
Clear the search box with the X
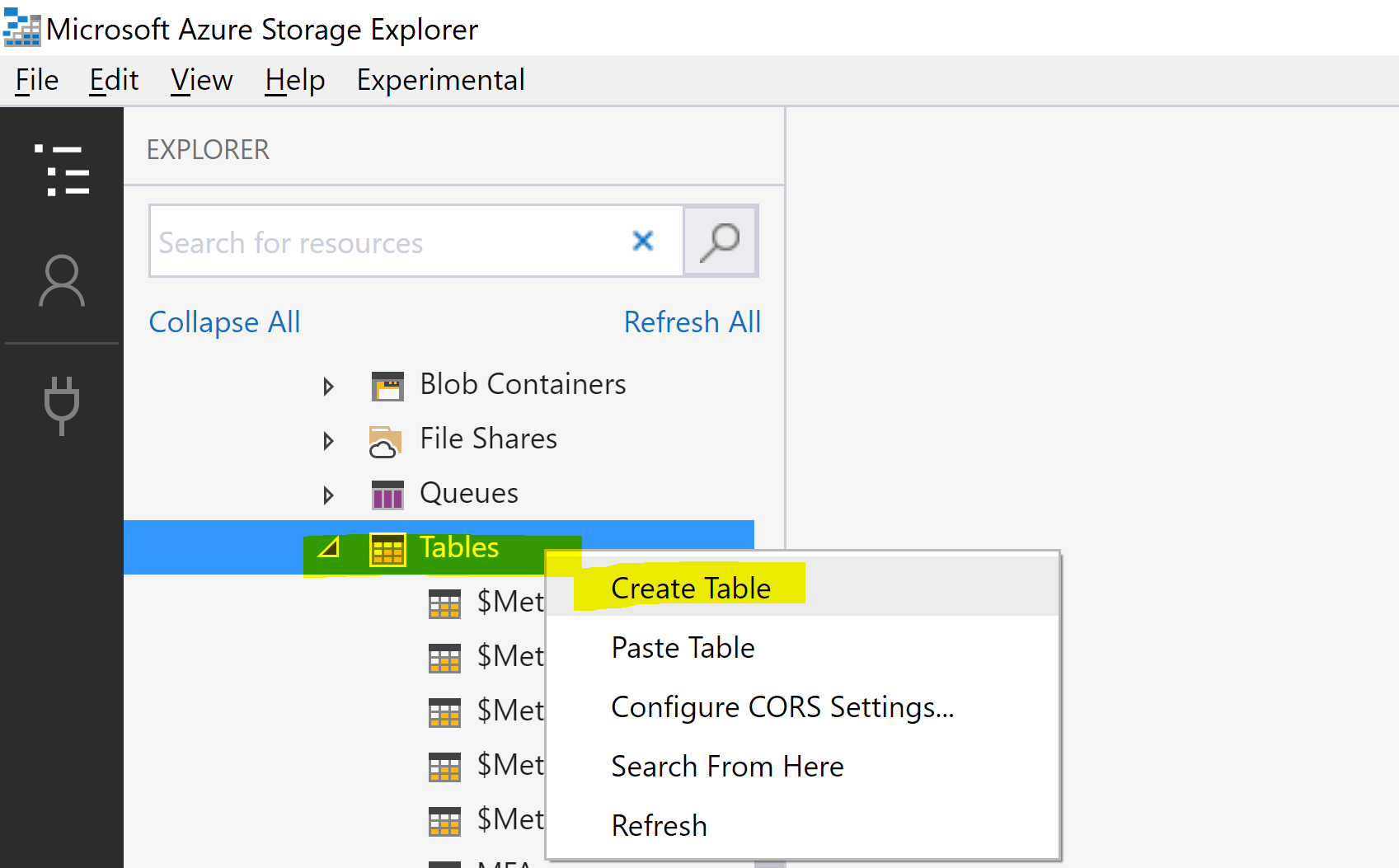click(x=642, y=241)
